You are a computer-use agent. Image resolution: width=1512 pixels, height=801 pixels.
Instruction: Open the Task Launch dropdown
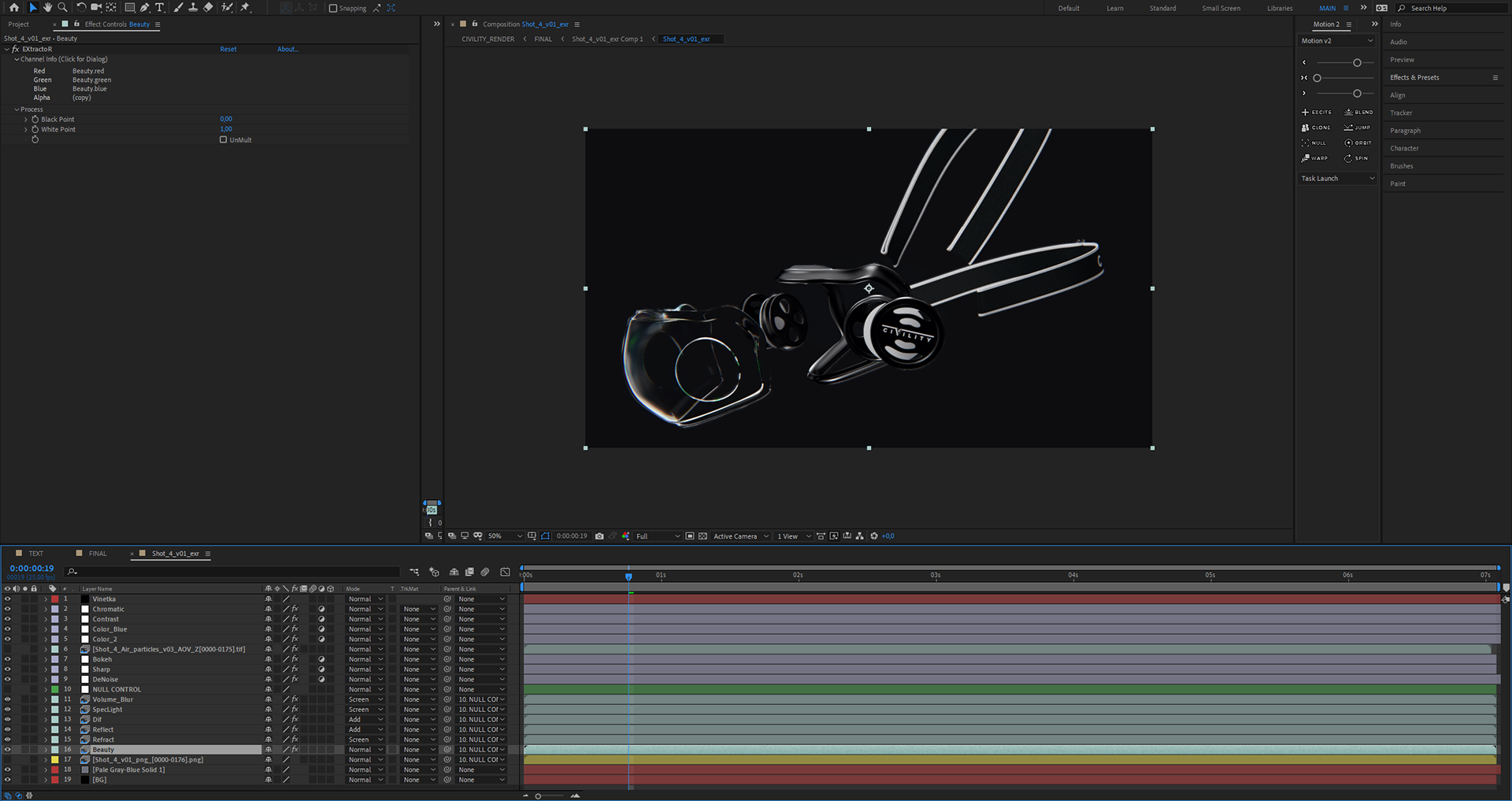(x=1336, y=179)
